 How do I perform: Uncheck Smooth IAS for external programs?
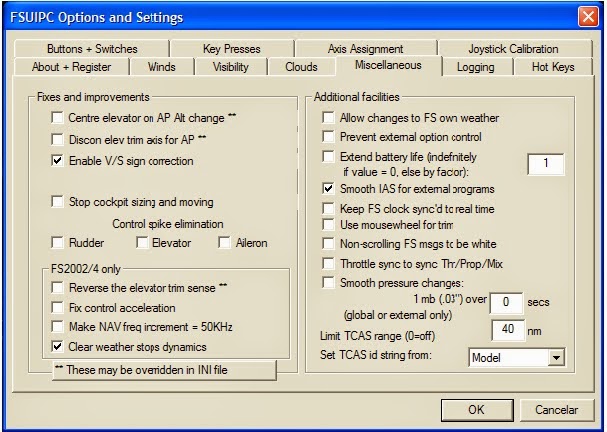328,189
